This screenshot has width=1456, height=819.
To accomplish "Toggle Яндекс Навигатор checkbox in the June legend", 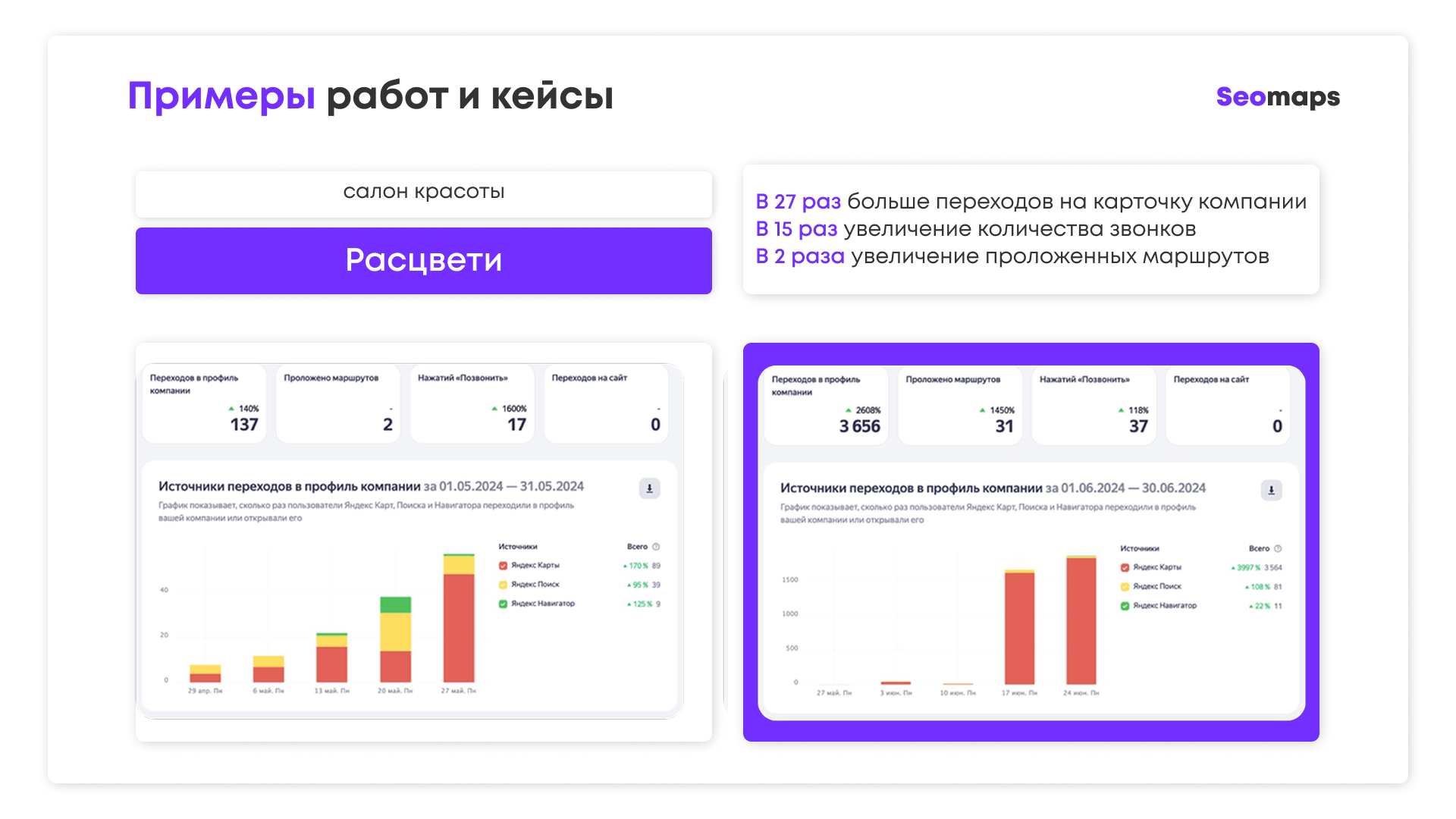I will point(1125,606).
